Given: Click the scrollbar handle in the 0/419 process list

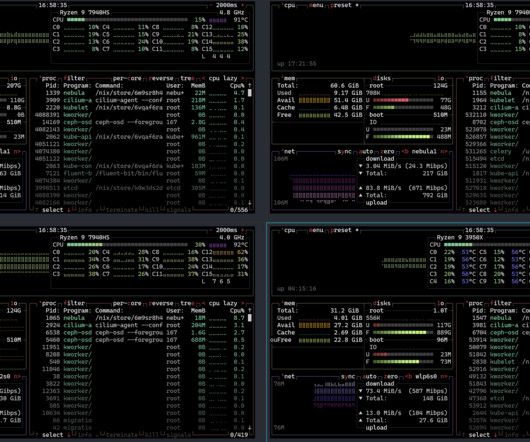Looking at the screenshot, I should pos(250,318).
